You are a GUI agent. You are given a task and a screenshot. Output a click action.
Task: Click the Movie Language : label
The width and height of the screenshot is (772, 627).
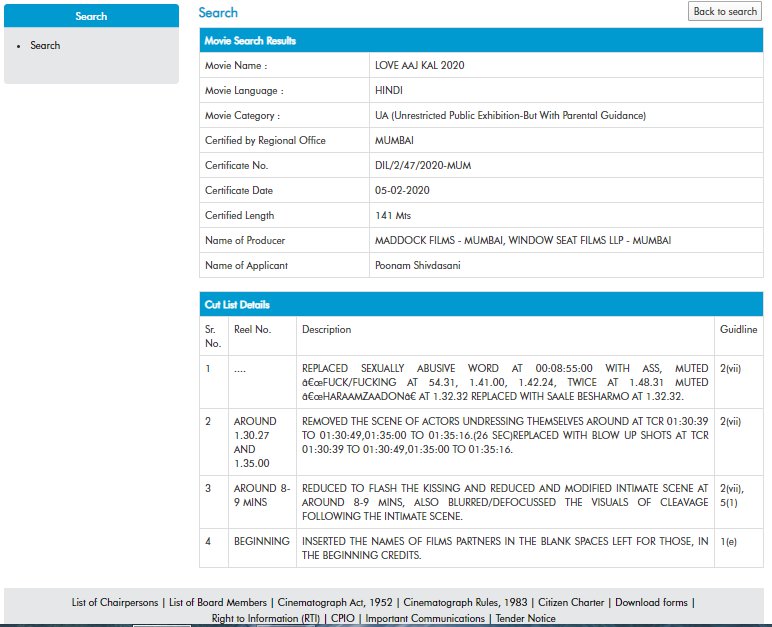[x=244, y=91]
